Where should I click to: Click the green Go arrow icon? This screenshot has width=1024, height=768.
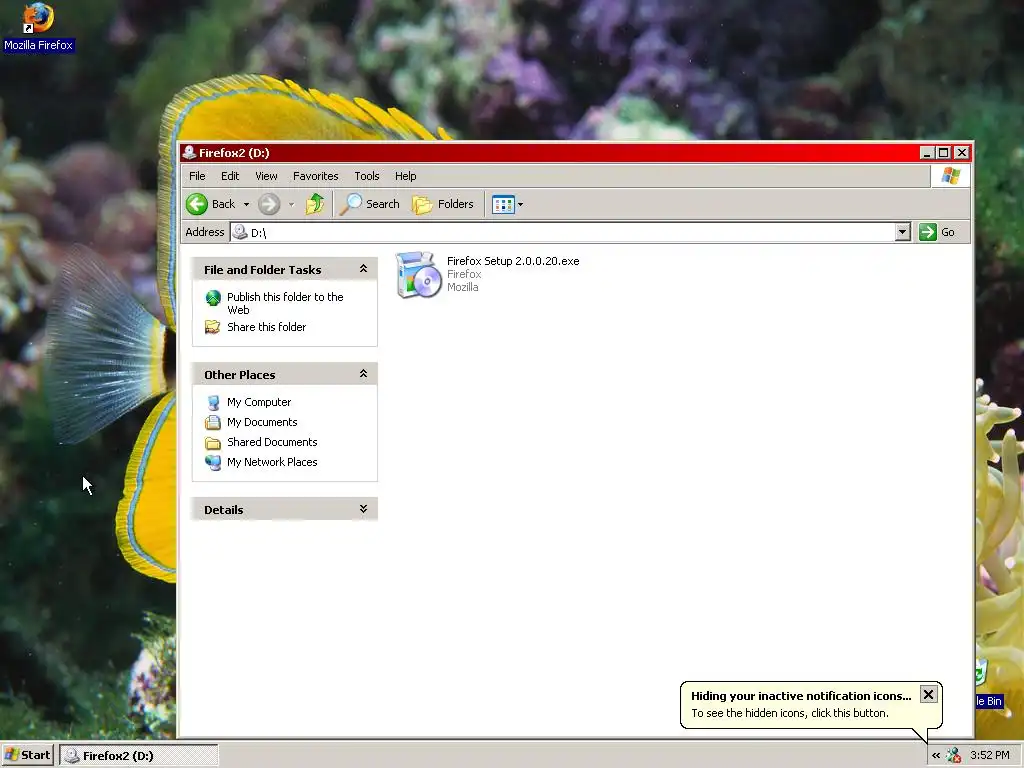coord(927,232)
